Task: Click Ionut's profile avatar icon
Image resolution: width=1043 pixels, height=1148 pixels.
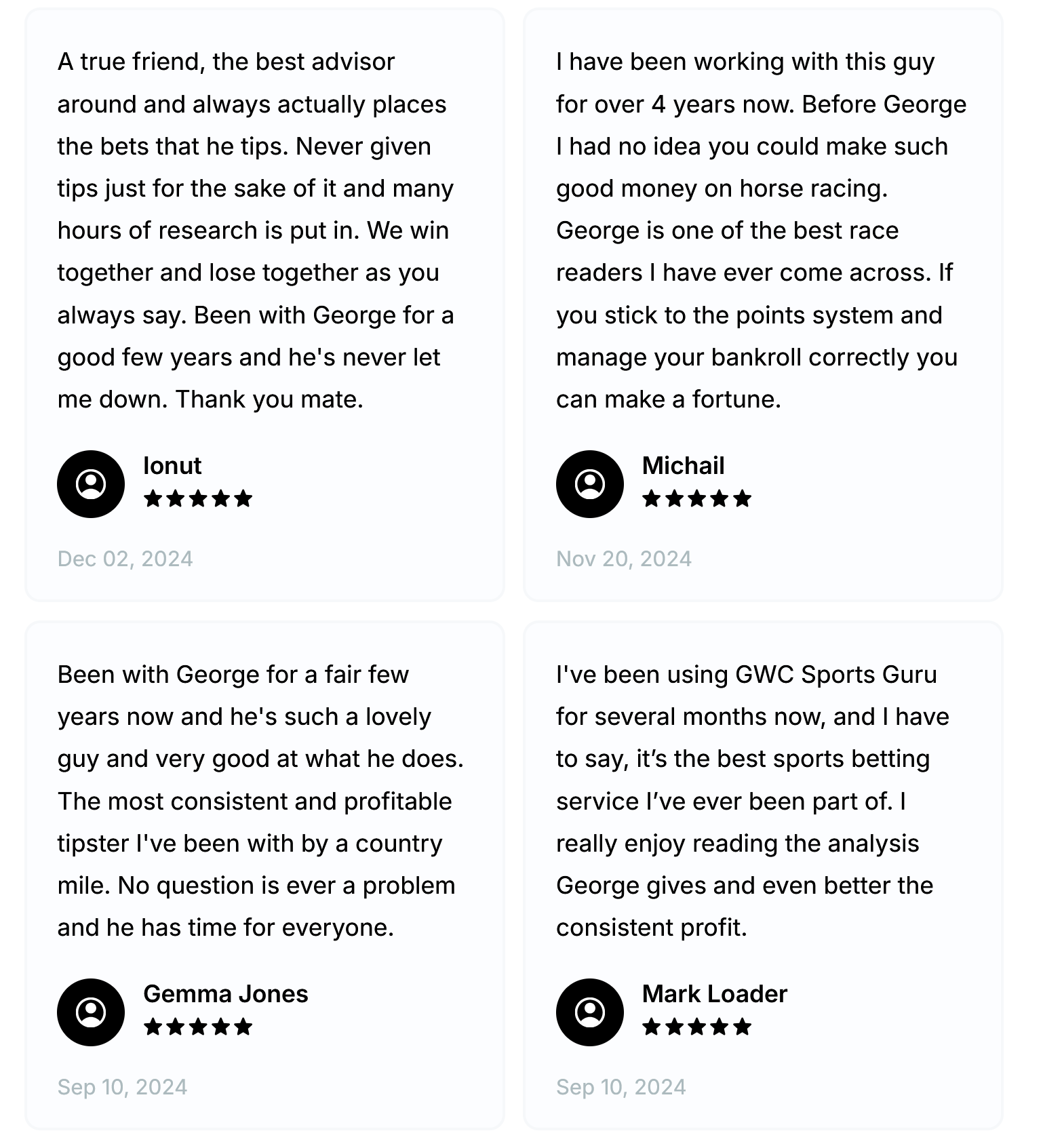Action: [91, 484]
